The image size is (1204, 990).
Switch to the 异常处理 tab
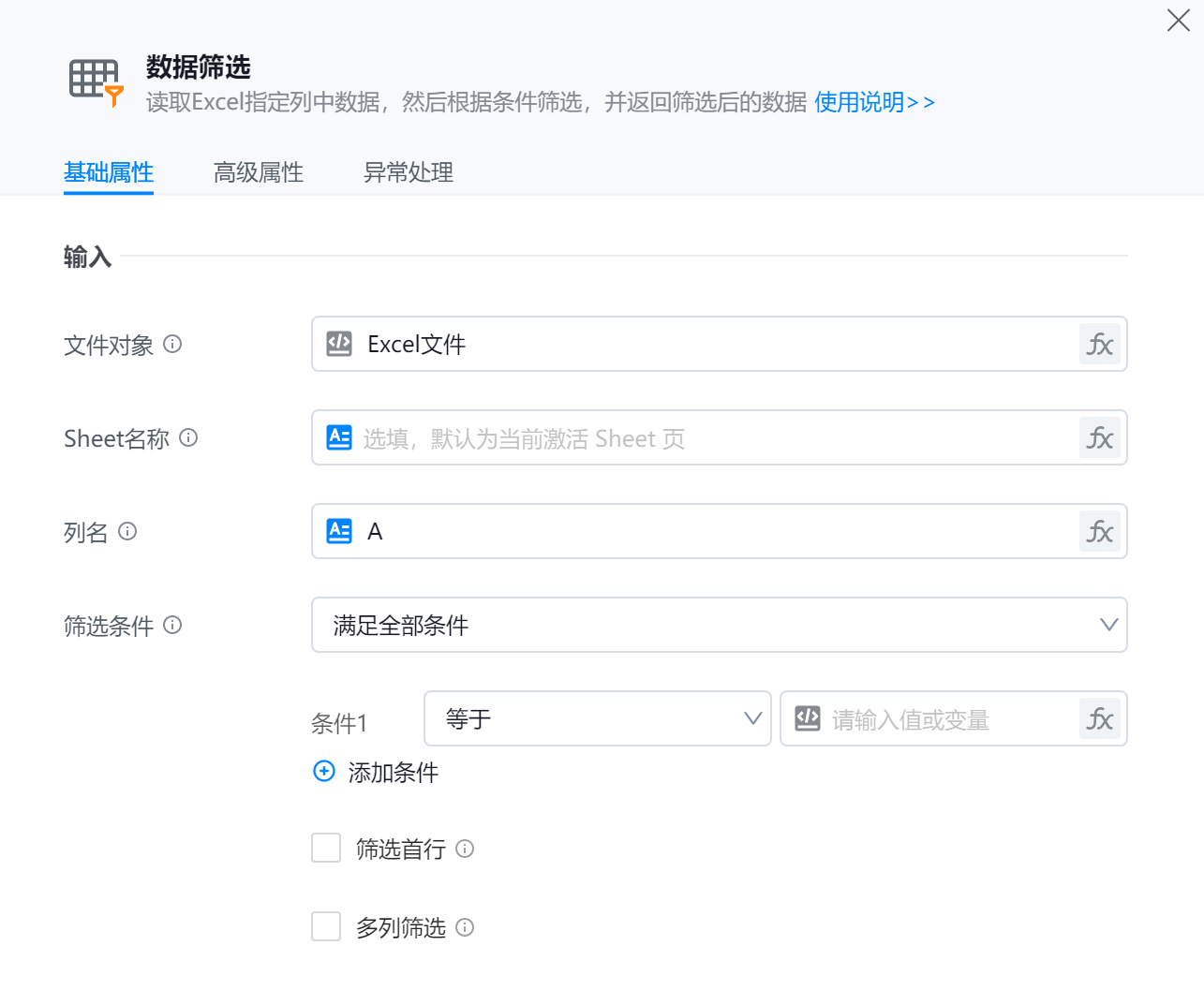coord(409,172)
